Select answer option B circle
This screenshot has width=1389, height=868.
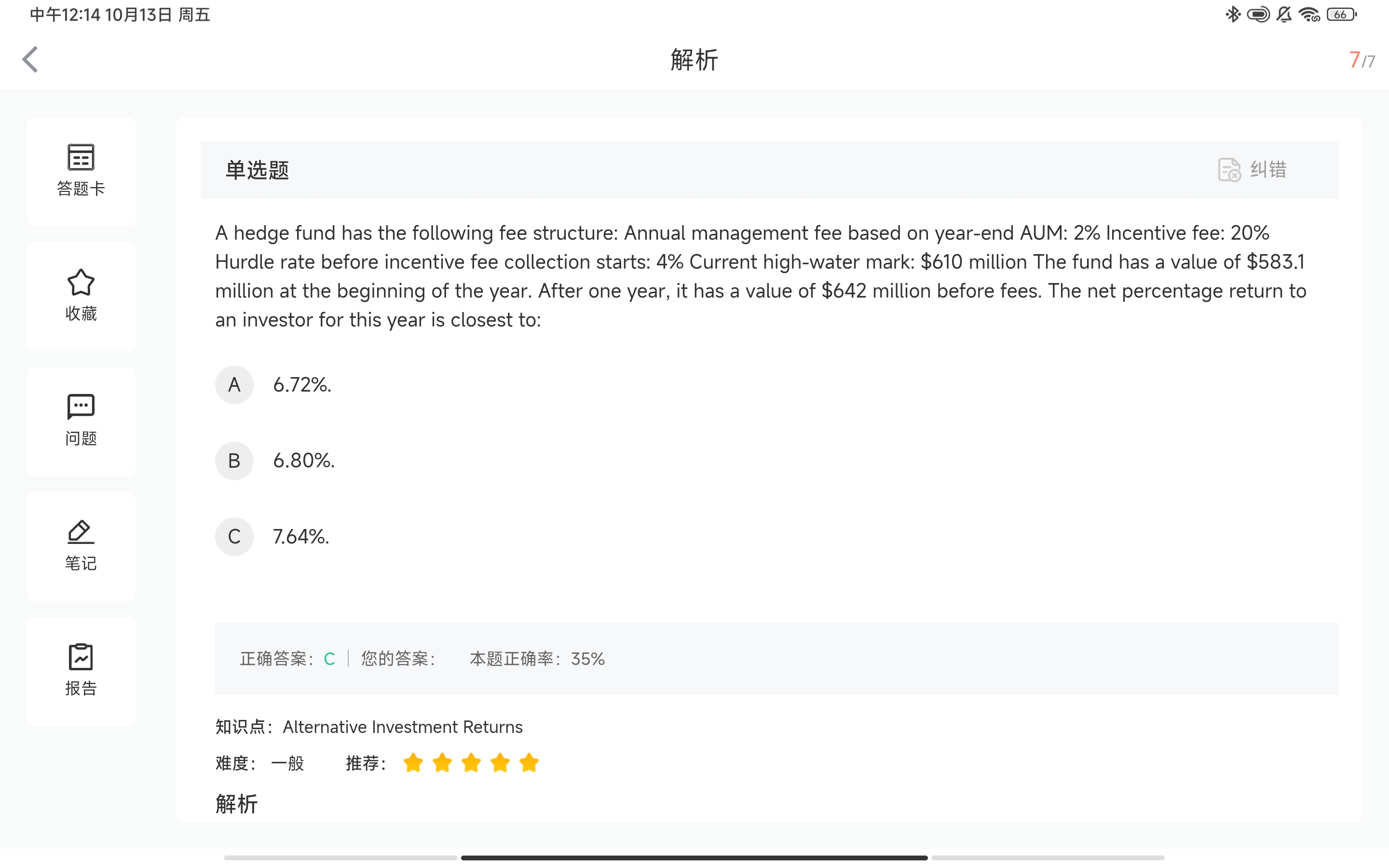click(234, 461)
